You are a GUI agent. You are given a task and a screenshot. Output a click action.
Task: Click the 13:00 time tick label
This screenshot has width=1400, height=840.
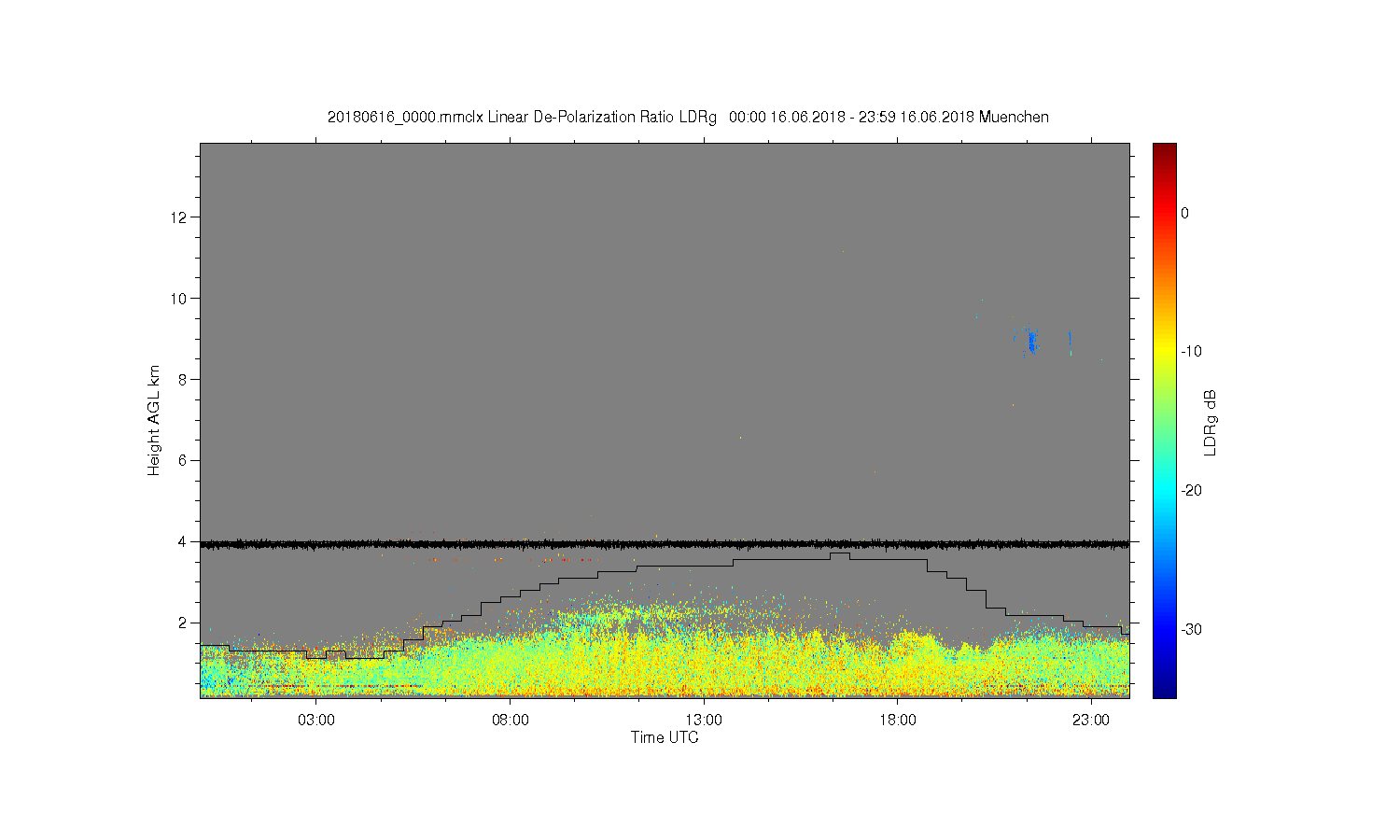point(704,721)
